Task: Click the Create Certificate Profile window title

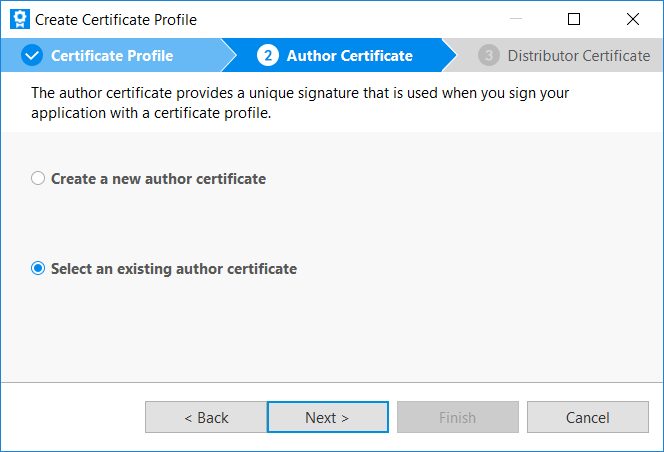Action: pyautogui.click(x=116, y=19)
